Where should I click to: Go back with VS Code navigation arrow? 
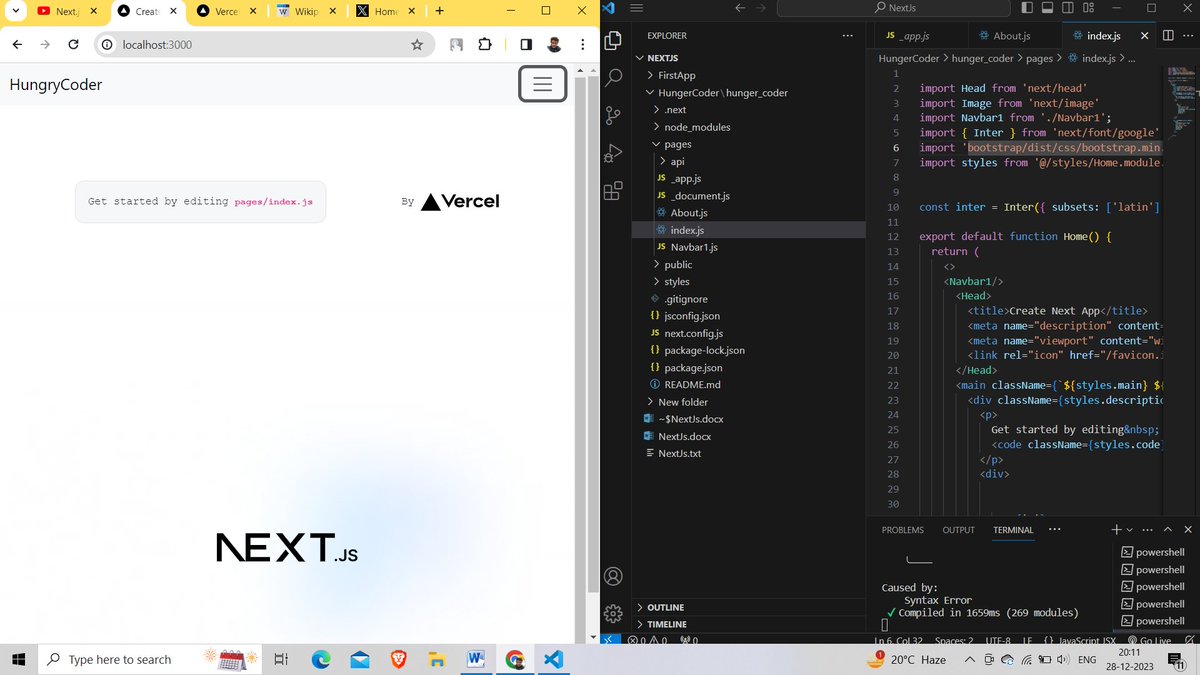click(x=740, y=8)
